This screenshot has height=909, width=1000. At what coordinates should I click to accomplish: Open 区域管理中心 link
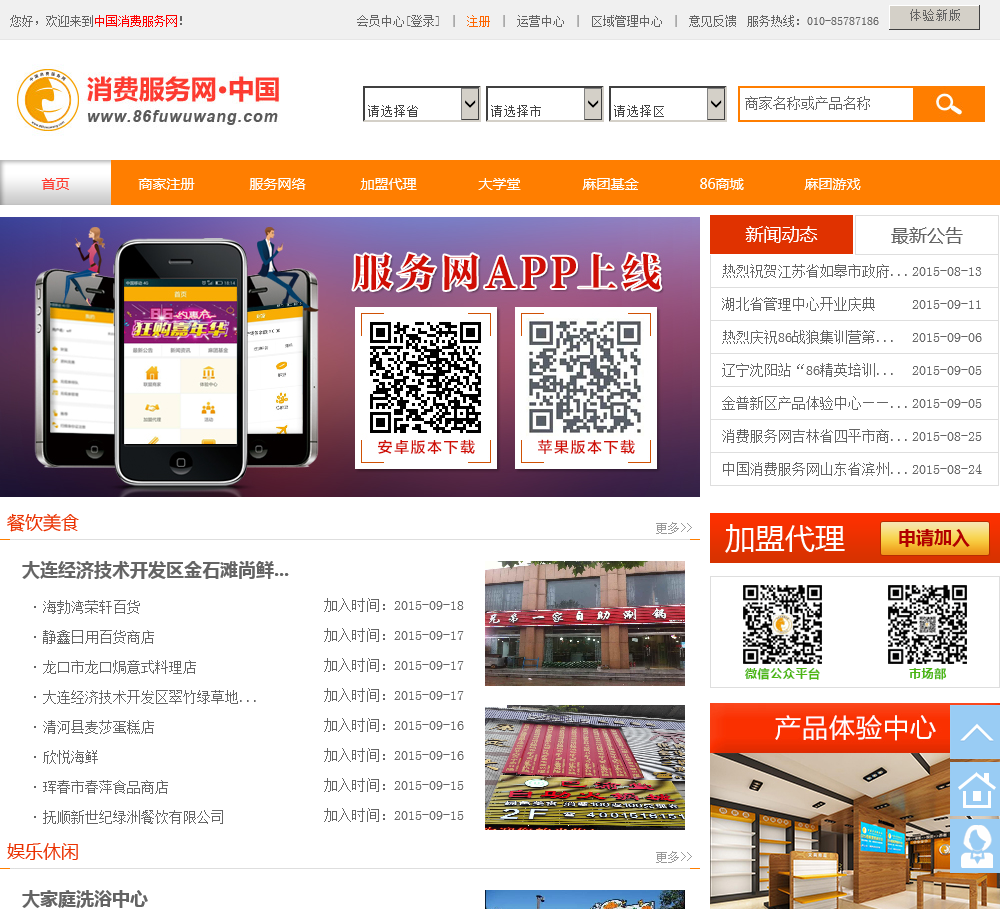(626, 22)
